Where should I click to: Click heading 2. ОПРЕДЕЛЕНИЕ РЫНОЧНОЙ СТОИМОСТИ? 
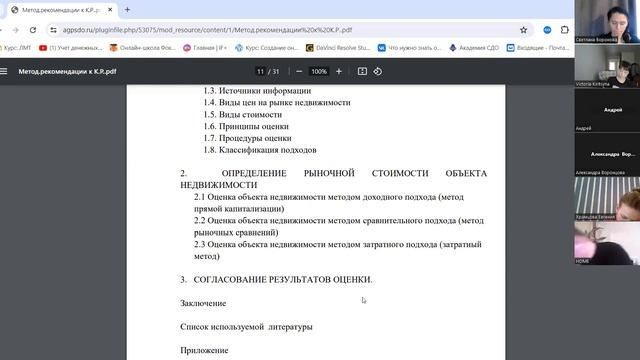333,179
